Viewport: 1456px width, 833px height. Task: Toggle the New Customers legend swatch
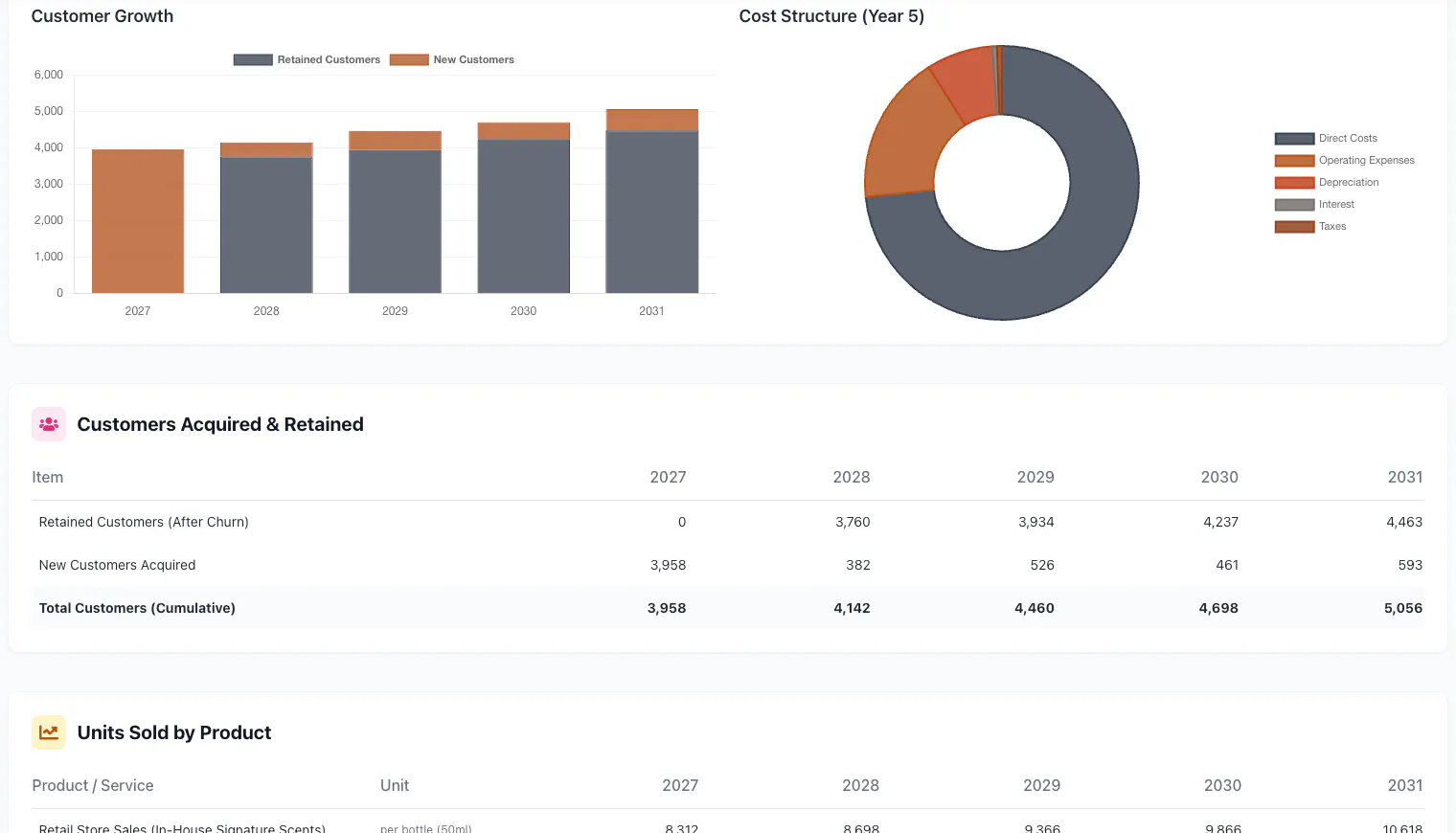coord(409,59)
